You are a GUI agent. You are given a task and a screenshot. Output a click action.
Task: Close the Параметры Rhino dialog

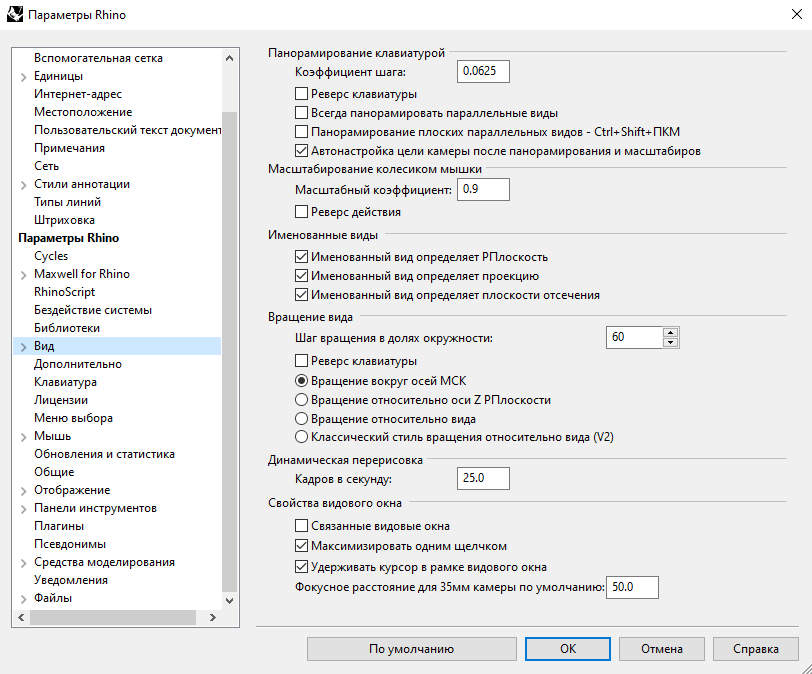coord(797,14)
